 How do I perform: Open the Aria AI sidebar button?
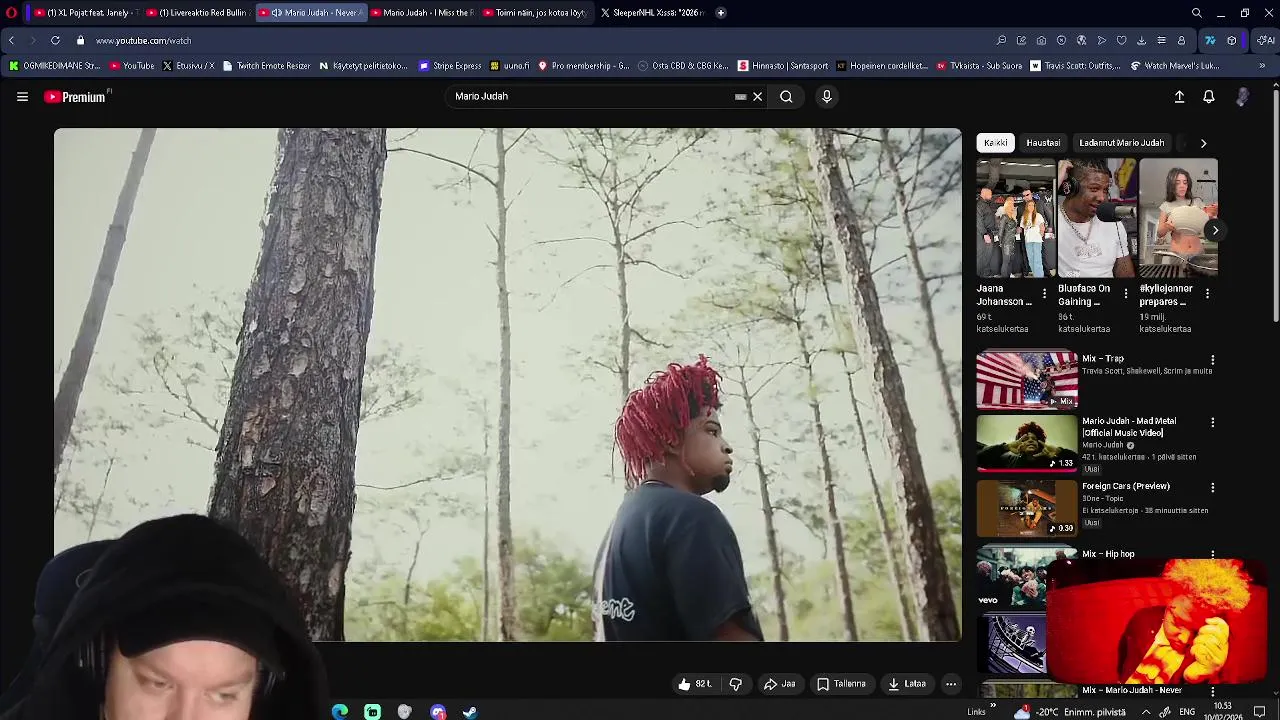click(1266, 41)
